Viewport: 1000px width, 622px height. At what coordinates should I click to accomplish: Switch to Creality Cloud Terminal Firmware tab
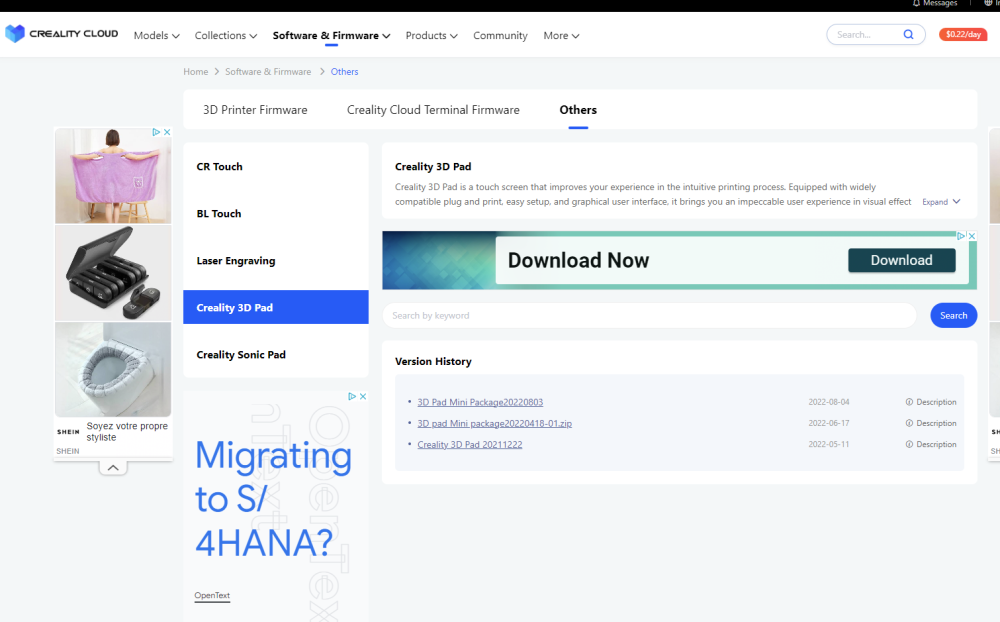pos(433,110)
